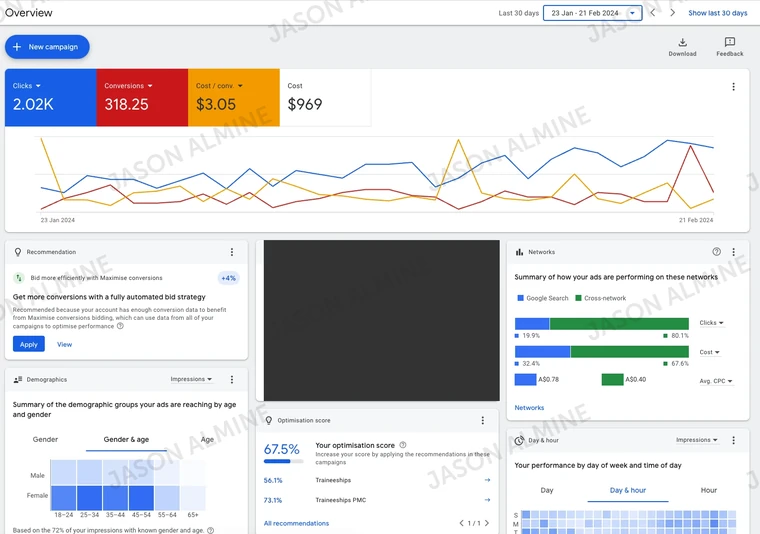Open help icon next to Your optimisation score

[403, 445]
